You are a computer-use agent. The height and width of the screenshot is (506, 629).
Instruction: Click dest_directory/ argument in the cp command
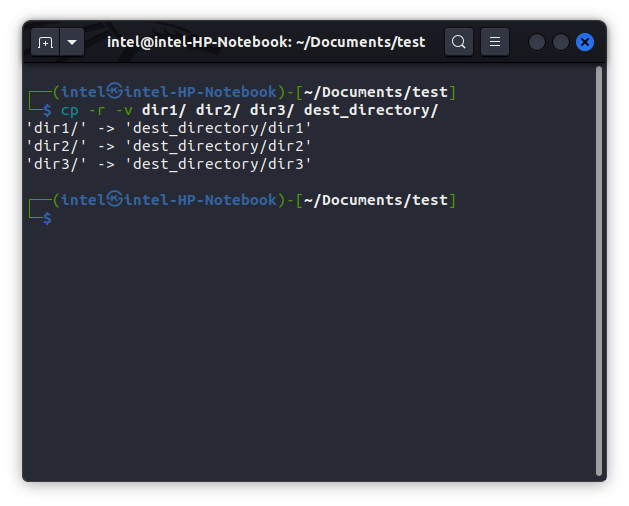pyautogui.click(x=371, y=110)
